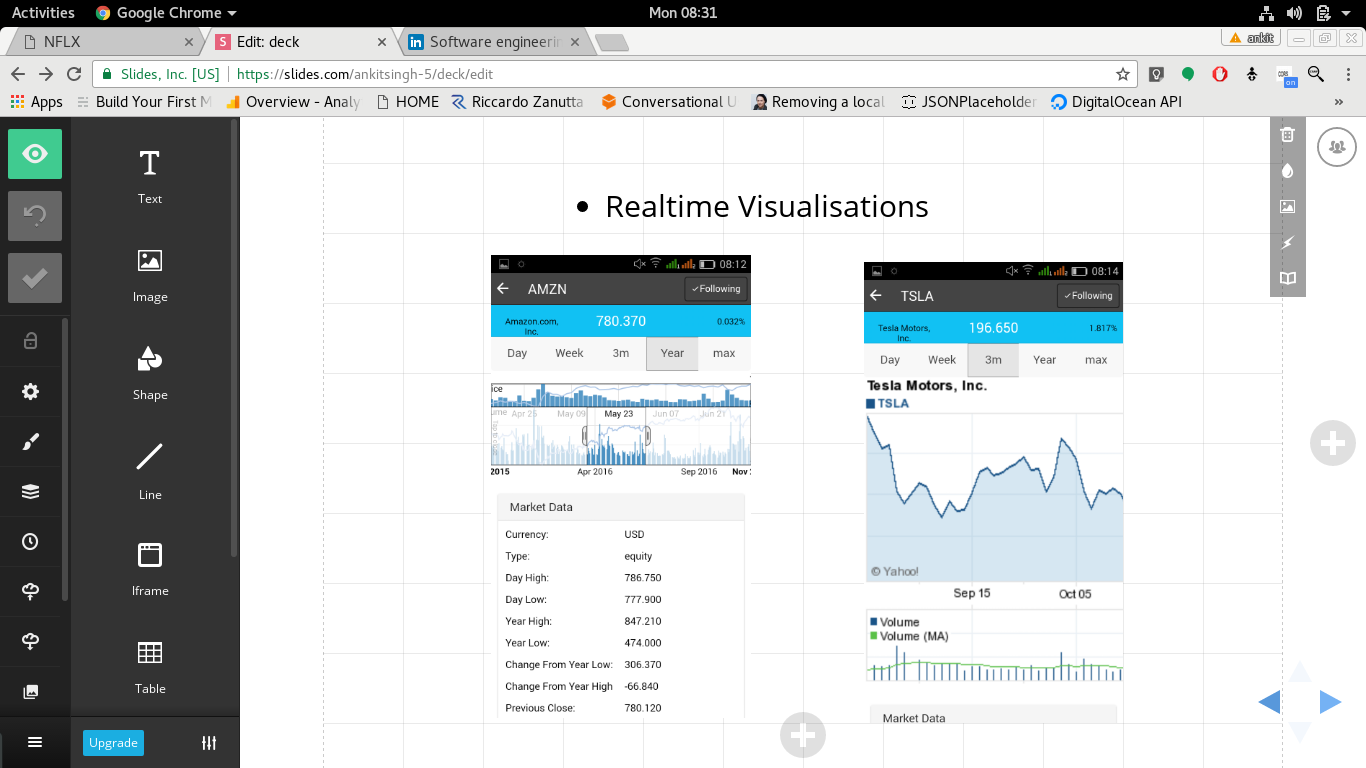Expand bookmarks overflow chevron
The height and width of the screenshot is (768, 1366).
(1339, 102)
